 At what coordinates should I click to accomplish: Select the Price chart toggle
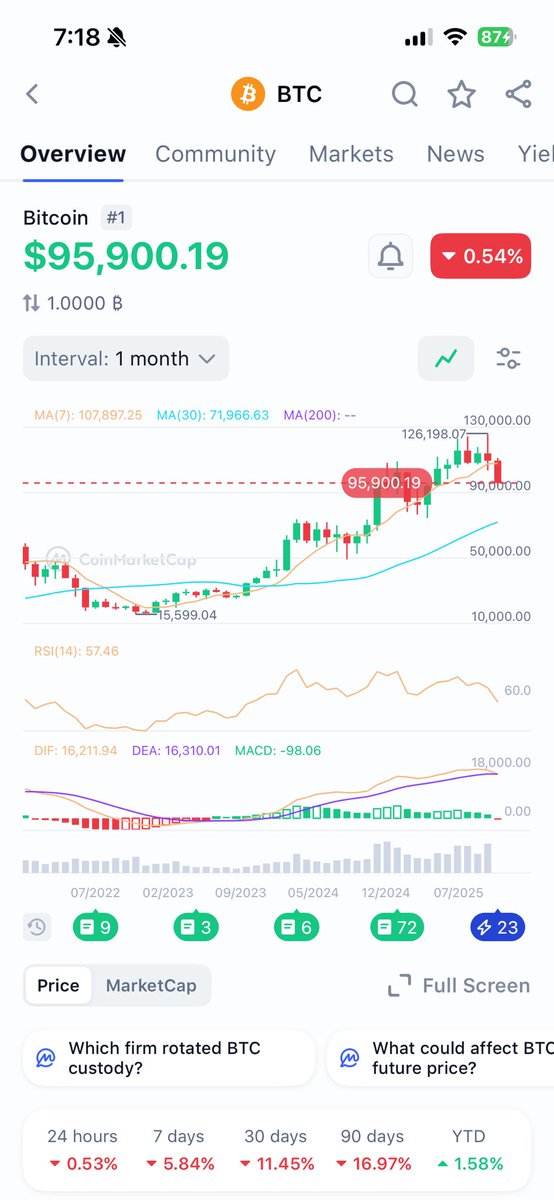pyautogui.click(x=58, y=985)
